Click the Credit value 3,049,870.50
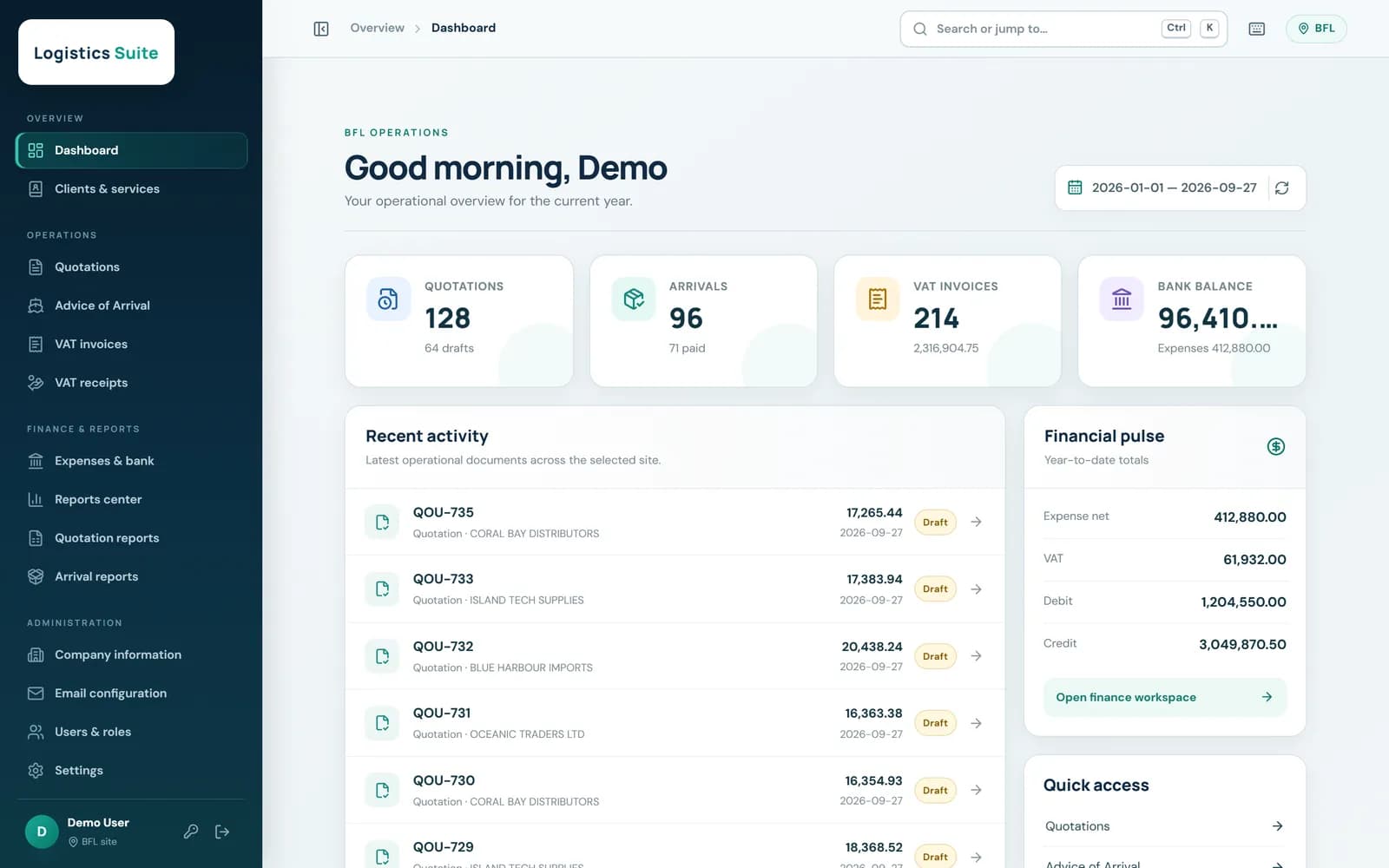The width and height of the screenshot is (1389, 868). coord(1242,644)
